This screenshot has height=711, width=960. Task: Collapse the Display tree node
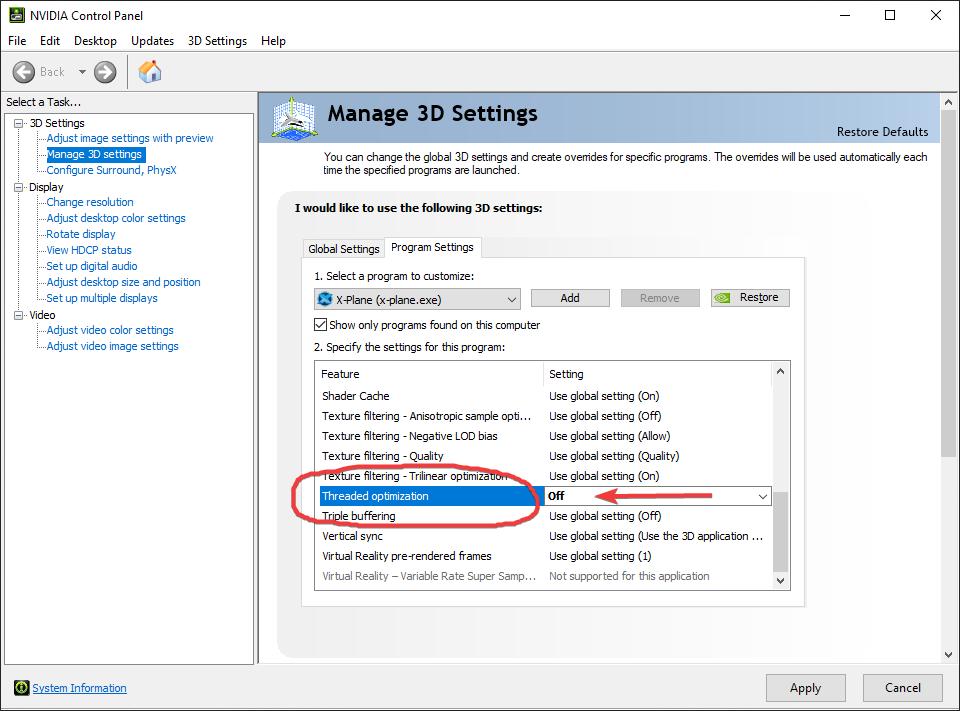pyautogui.click(x=19, y=187)
